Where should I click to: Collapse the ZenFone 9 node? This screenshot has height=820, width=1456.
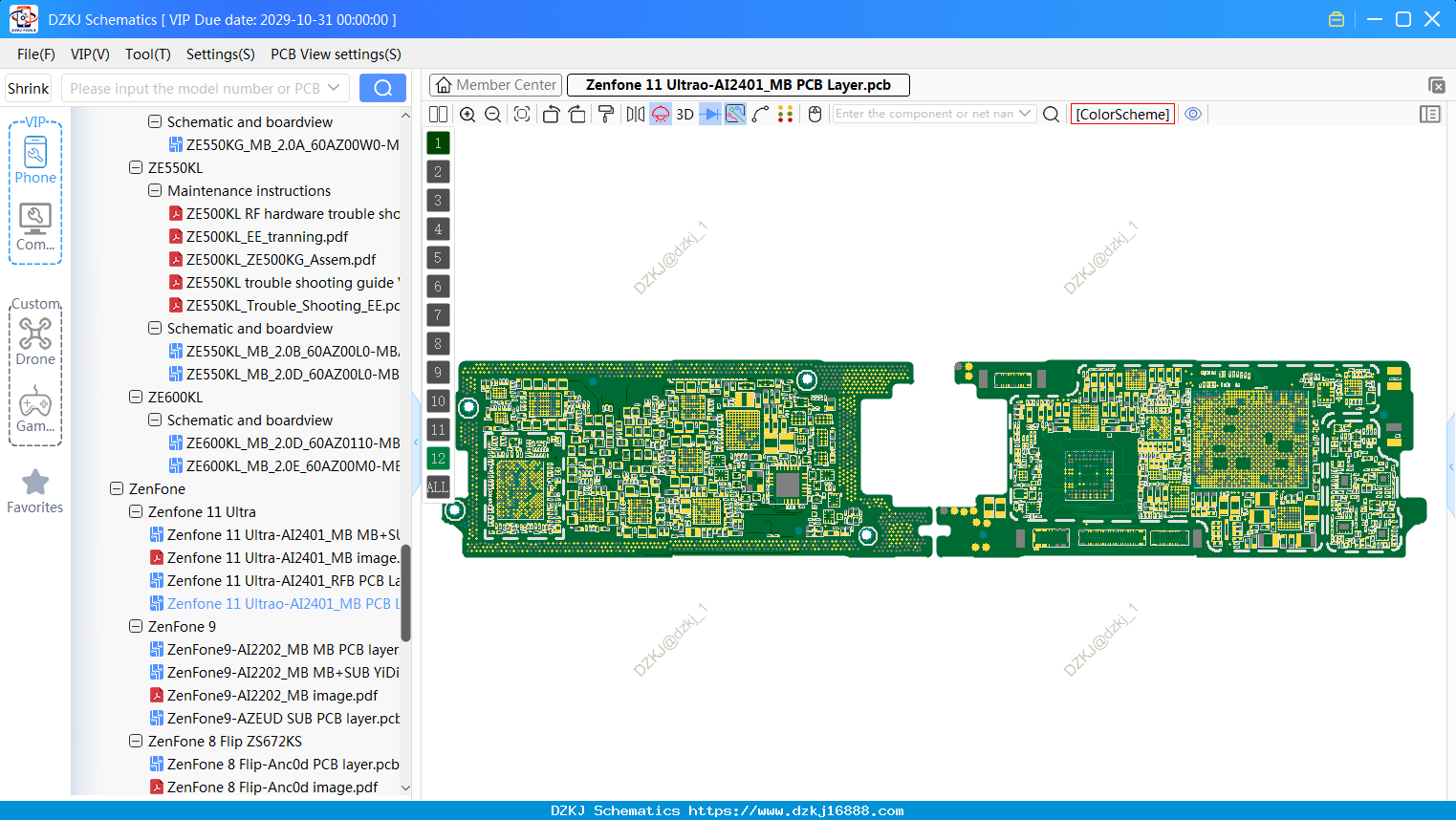click(136, 626)
